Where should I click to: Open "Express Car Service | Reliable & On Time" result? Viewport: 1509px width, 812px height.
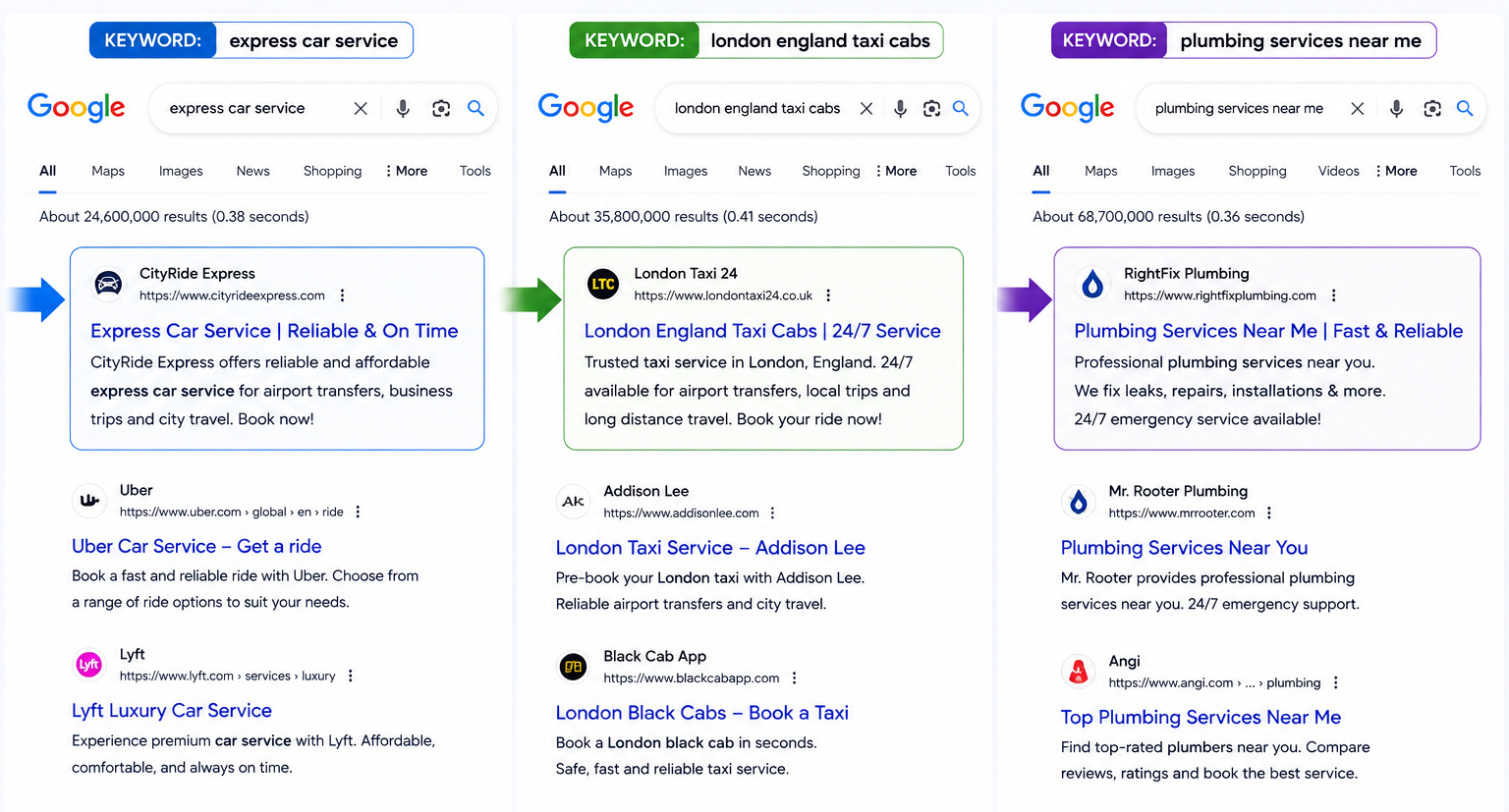tap(274, 331)
